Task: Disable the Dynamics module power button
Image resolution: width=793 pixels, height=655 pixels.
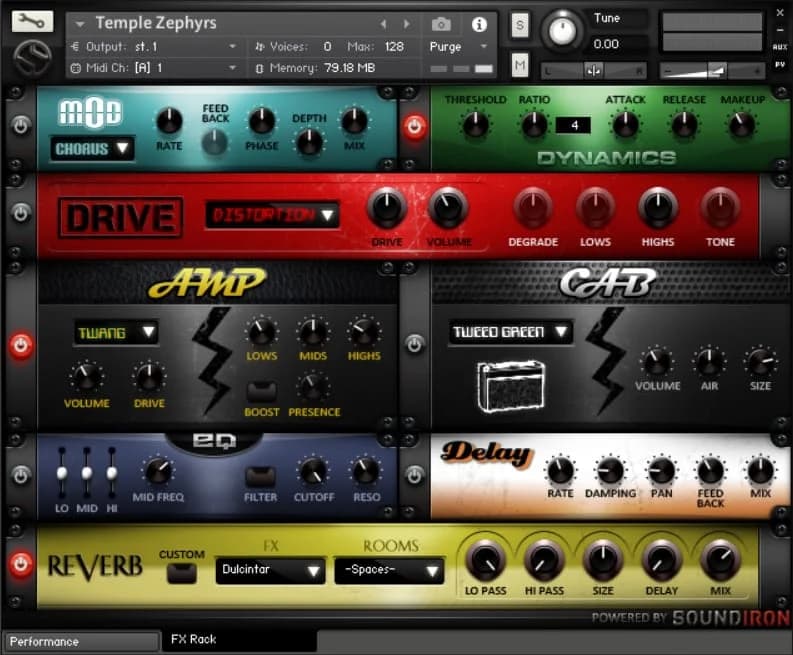Action: tap(414, 127)
